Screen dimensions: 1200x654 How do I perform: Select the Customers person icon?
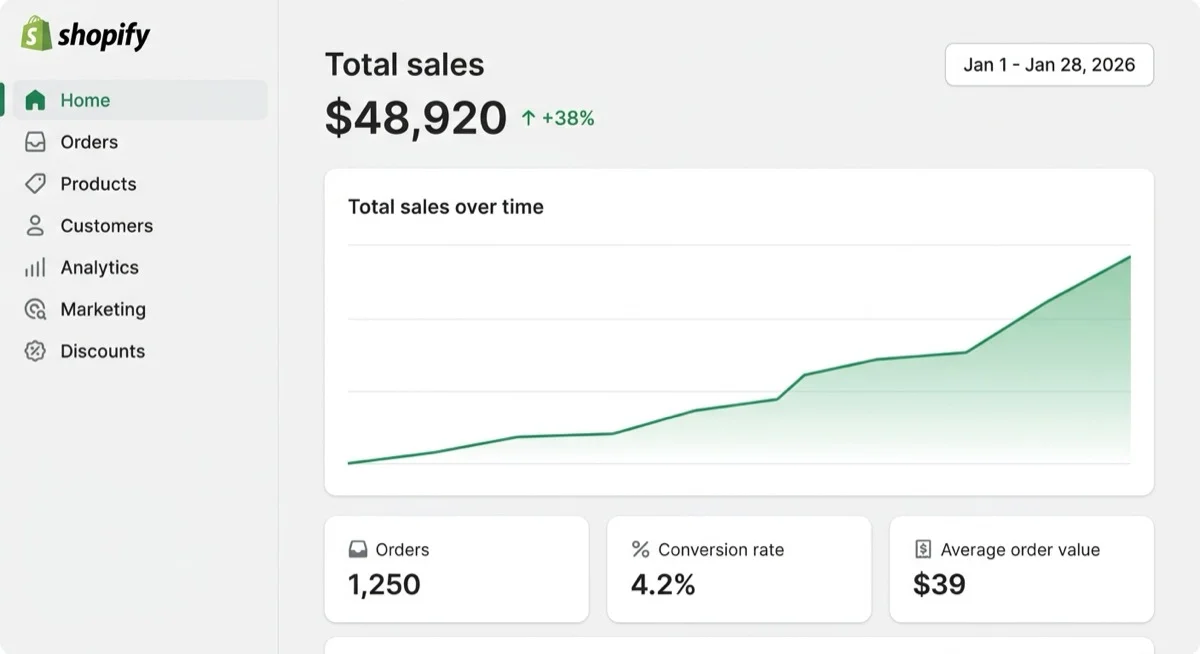click(x=35, y=226)
